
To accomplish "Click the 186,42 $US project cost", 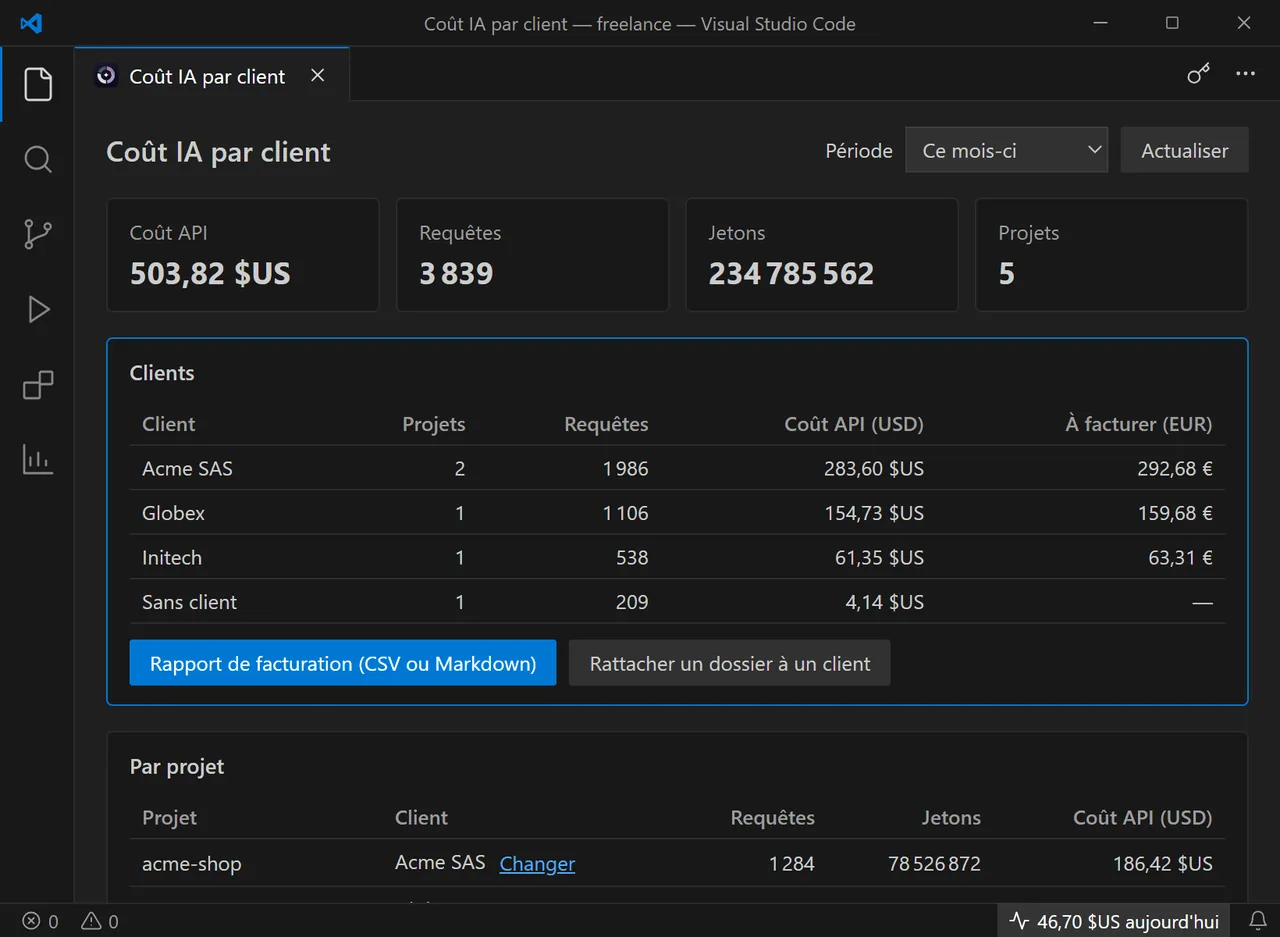I will click(1163, 863).
